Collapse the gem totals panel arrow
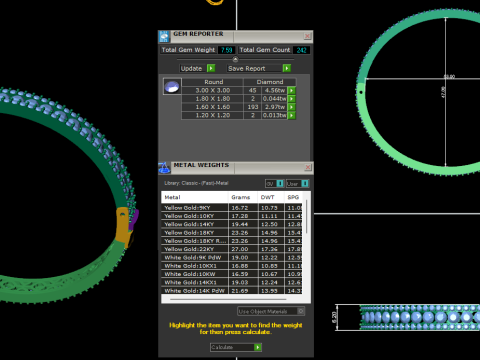The height and width of the screenshot is (360, 480). point(235,60)
